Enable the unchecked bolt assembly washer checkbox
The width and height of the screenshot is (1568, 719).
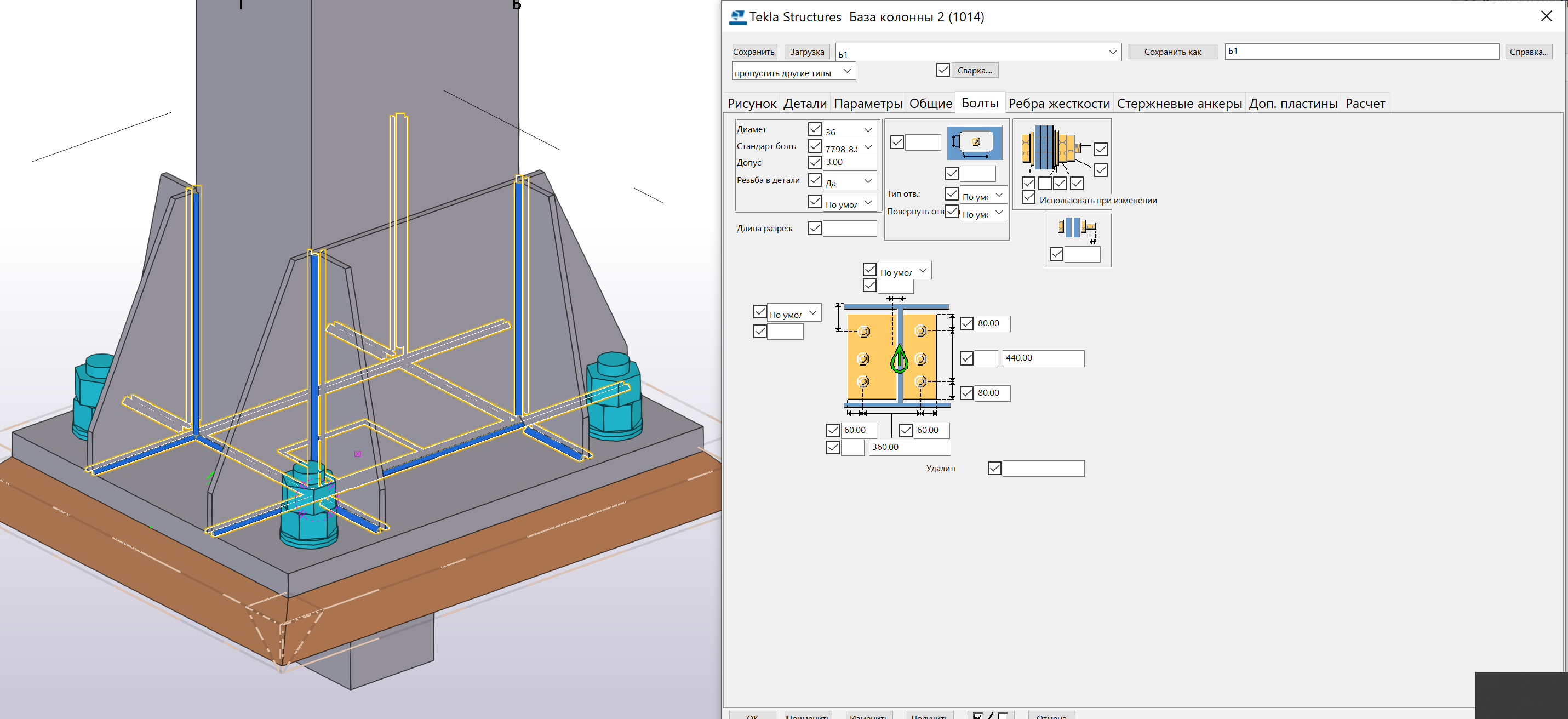[x=1045, y=183]
